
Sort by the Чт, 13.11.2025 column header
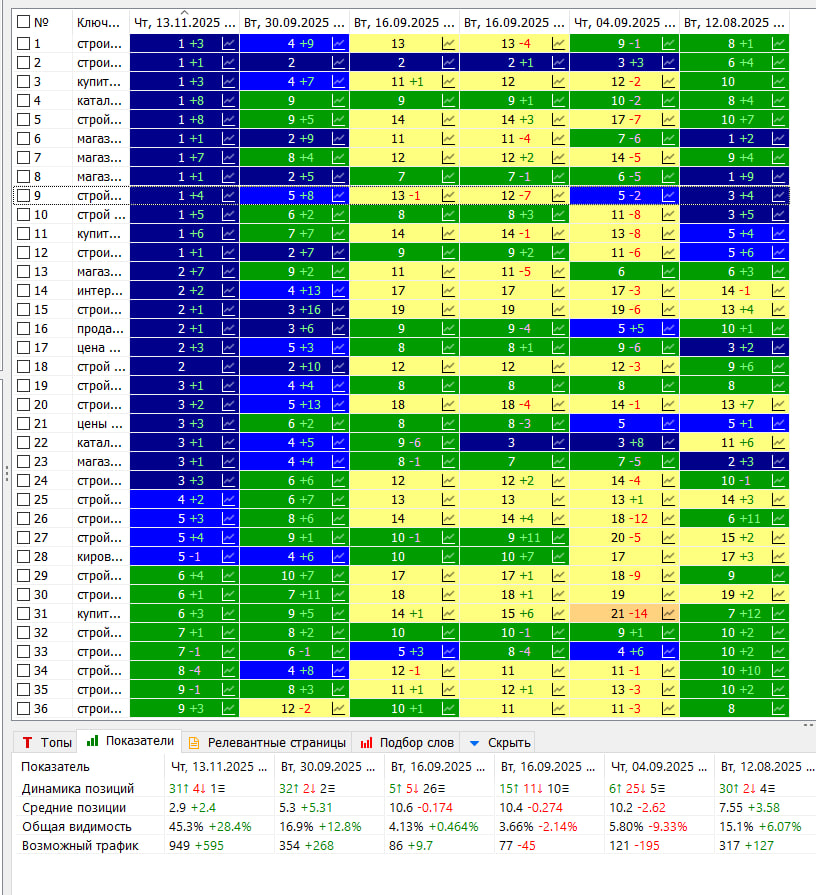pos(184,22)
